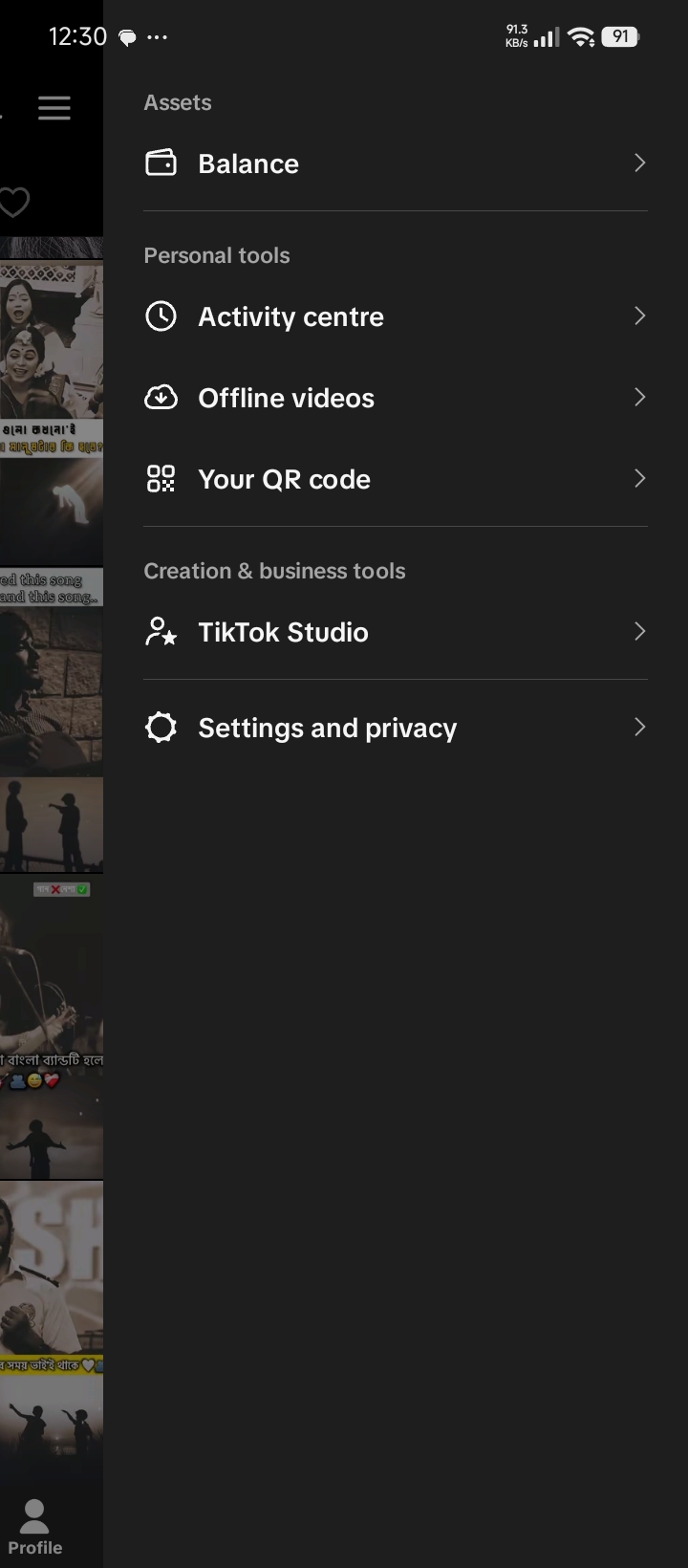The width and height of the screenshot is (688, 1568).
Task: Expand Activity centre via right chevron
Action: tap(640, 316)
